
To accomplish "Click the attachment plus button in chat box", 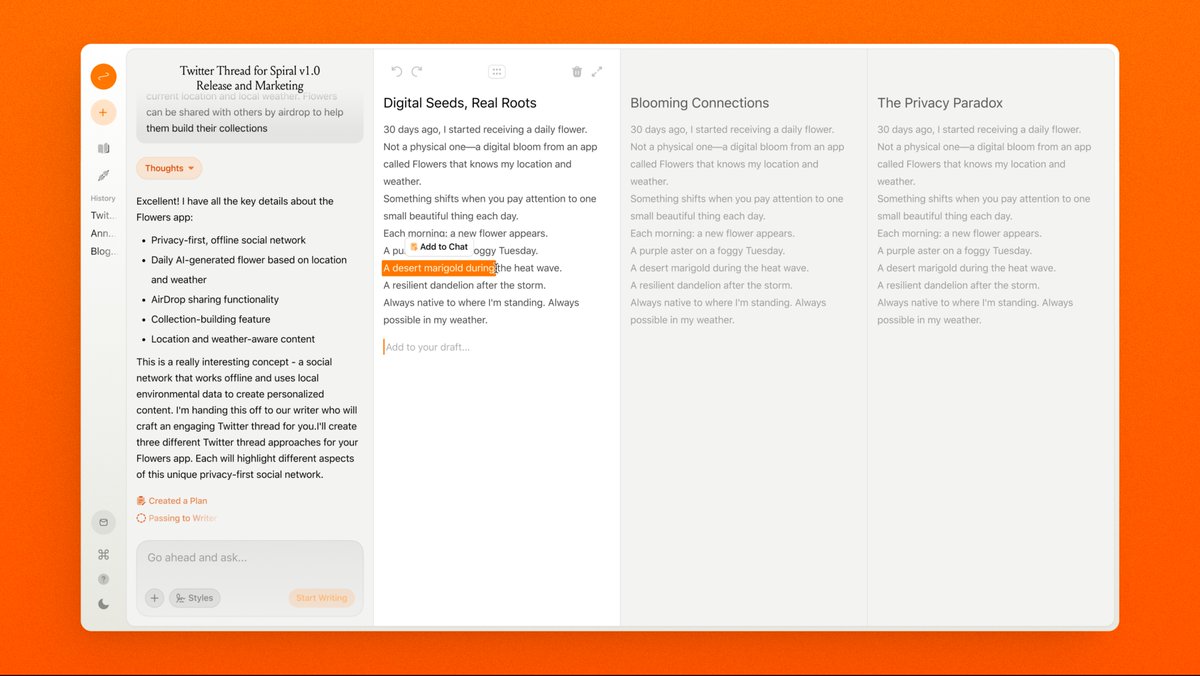I will point(154,598).
